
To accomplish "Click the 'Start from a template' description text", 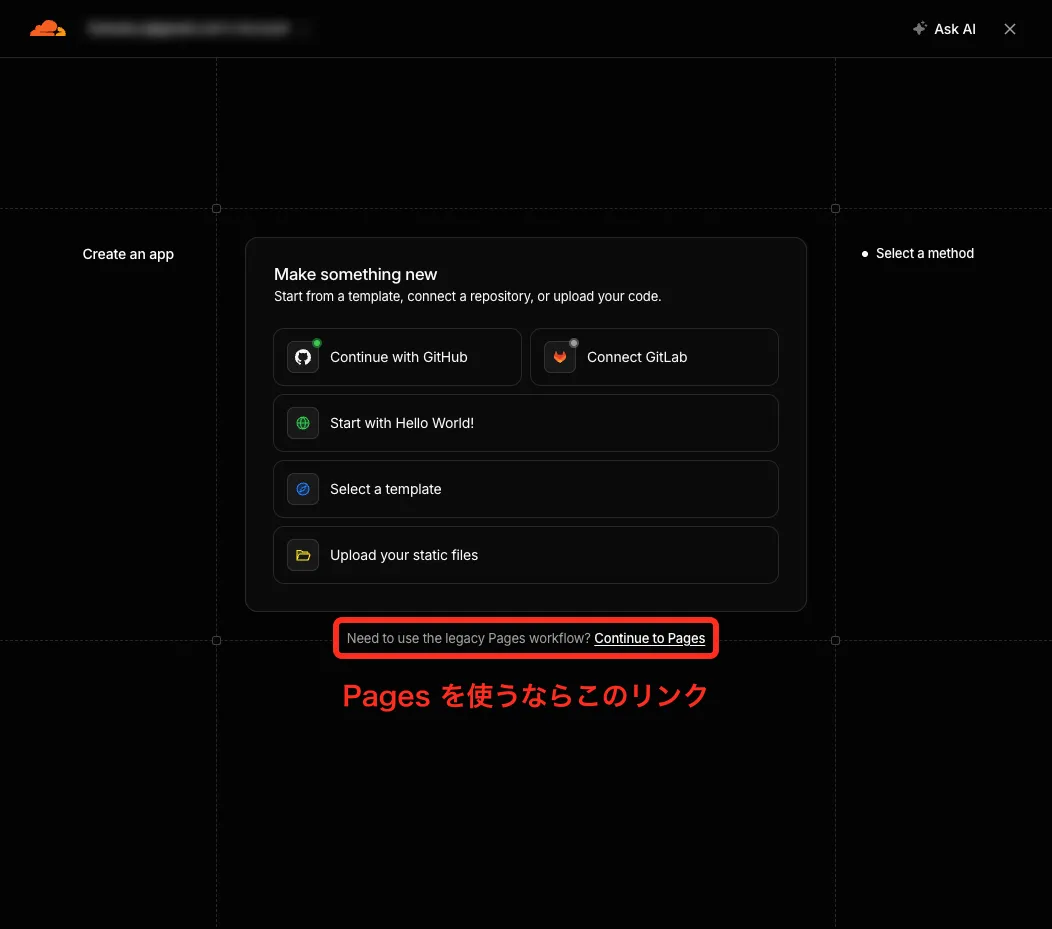I will (468, 296).
